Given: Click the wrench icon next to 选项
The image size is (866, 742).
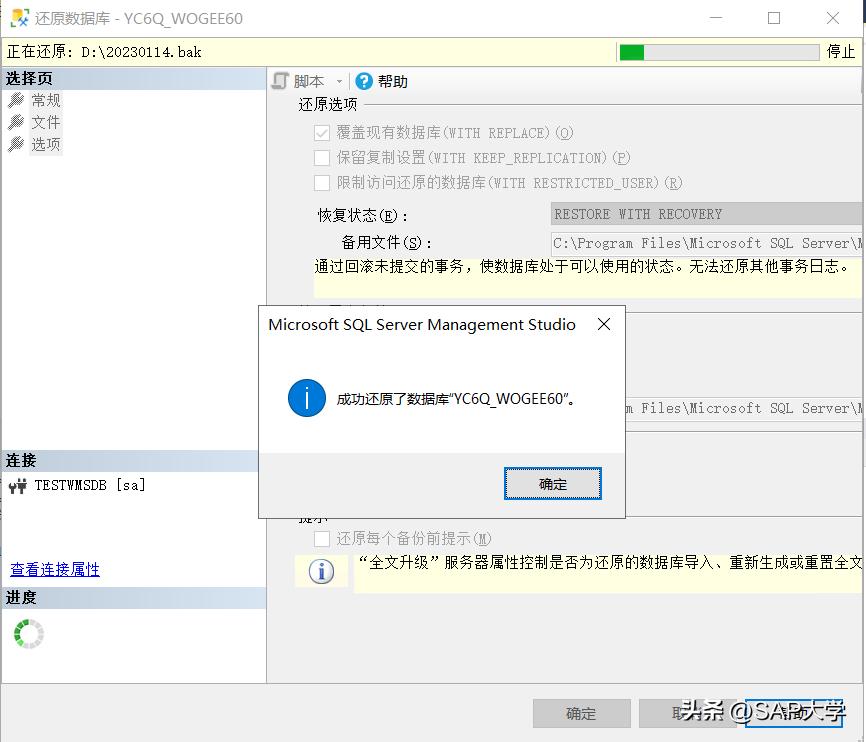Looking at the screenshot, I should pos(16,144).
